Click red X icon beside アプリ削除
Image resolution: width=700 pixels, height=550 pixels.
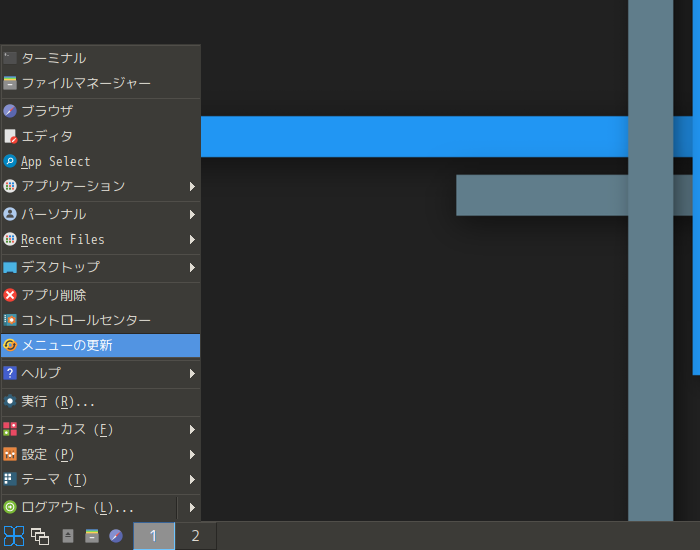click(10, 295)
